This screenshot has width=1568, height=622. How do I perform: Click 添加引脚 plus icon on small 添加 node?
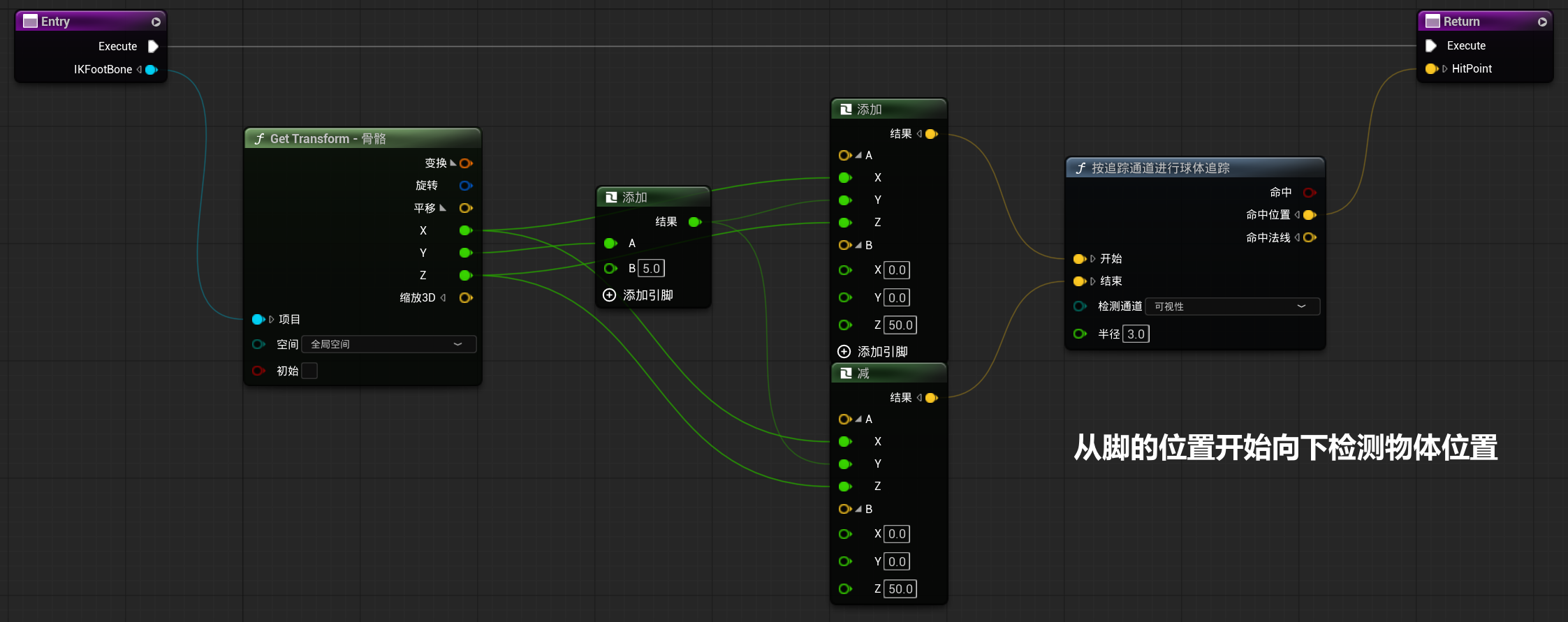pyautogui.click(x=610, y=295)
